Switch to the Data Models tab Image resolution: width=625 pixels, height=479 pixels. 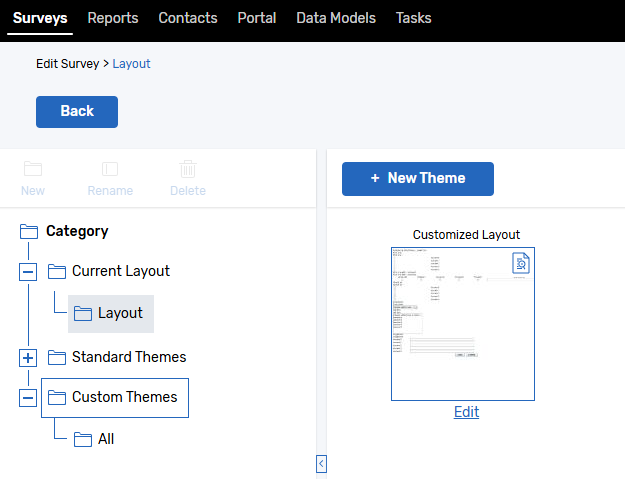point(336,18)
